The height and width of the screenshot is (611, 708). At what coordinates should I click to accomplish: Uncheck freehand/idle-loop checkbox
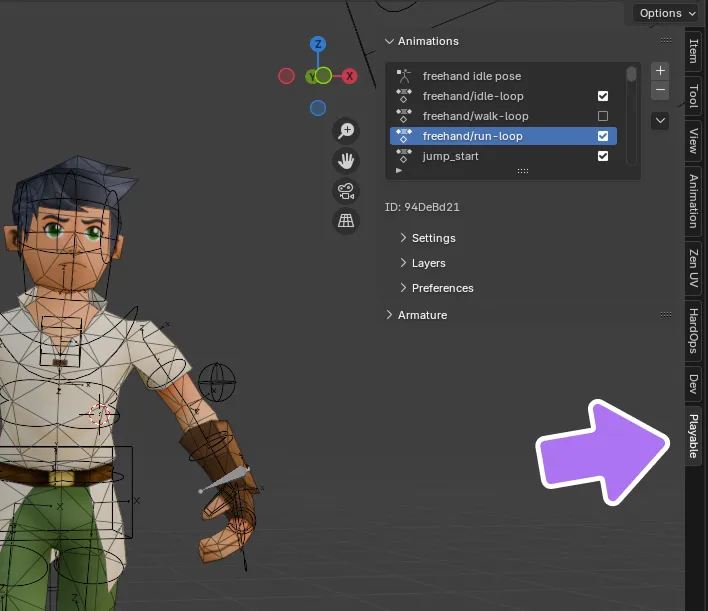click(x=603, y=96)
